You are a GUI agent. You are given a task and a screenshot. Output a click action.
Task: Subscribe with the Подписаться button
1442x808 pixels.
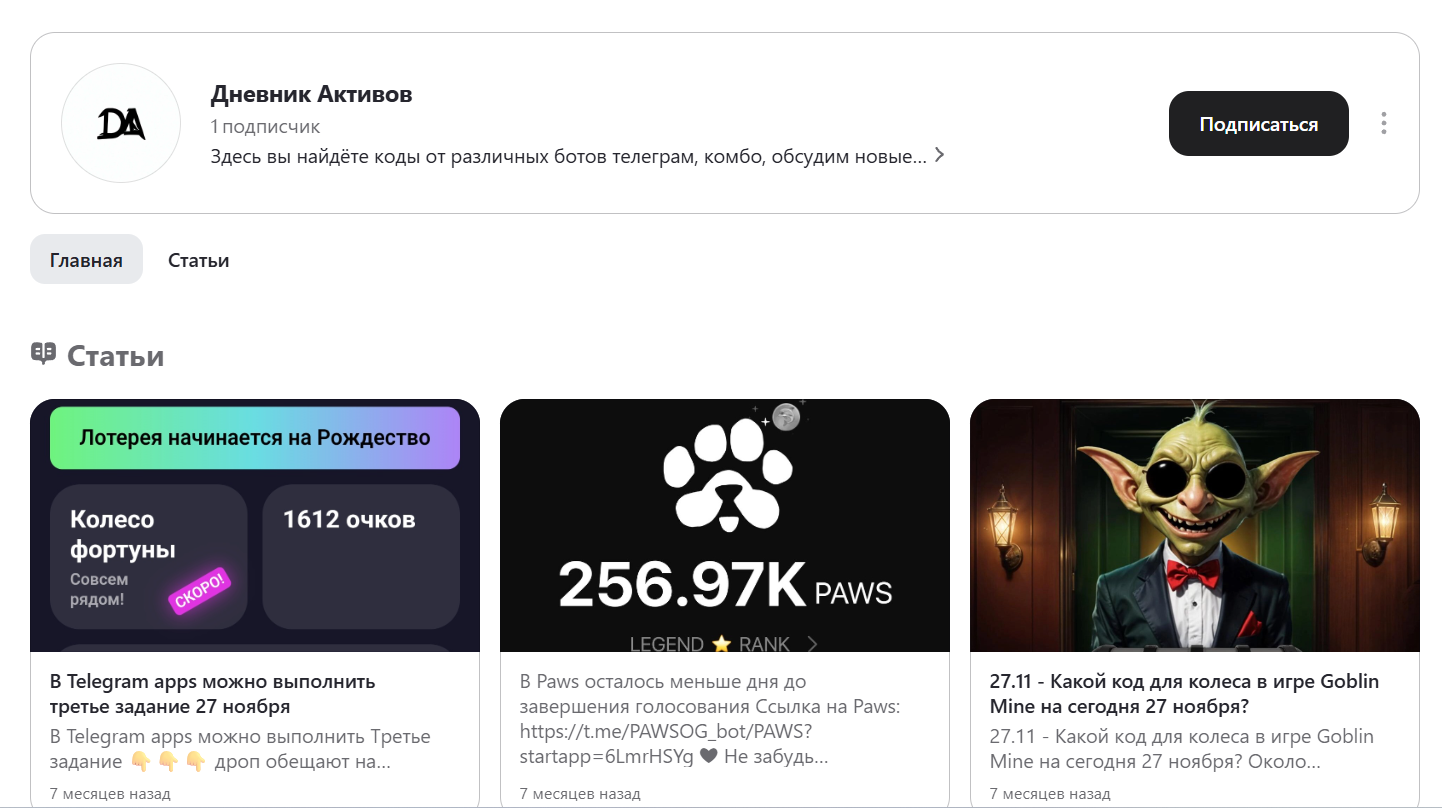[1258, 124]
